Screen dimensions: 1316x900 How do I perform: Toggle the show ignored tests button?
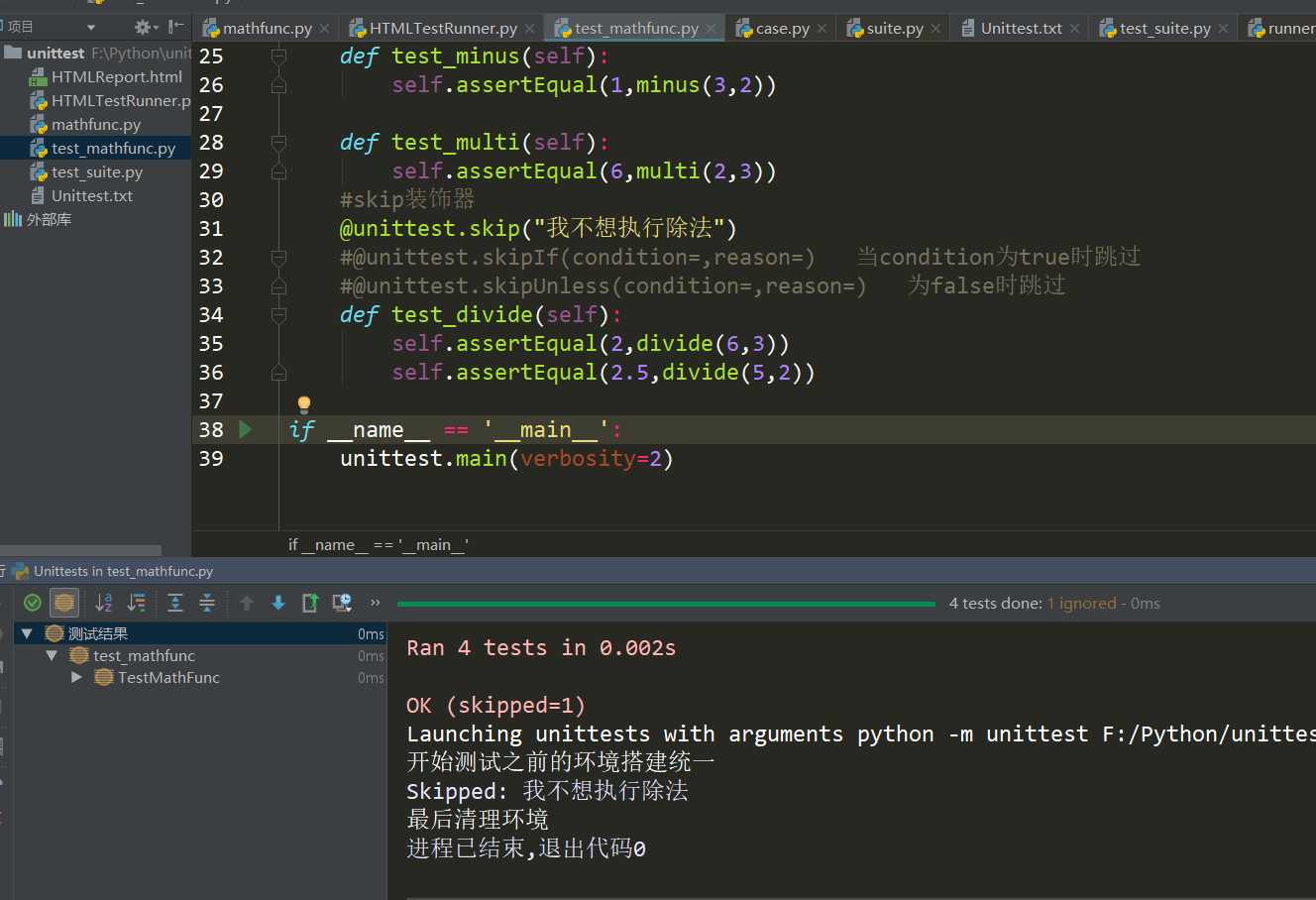tap(64, 603)
